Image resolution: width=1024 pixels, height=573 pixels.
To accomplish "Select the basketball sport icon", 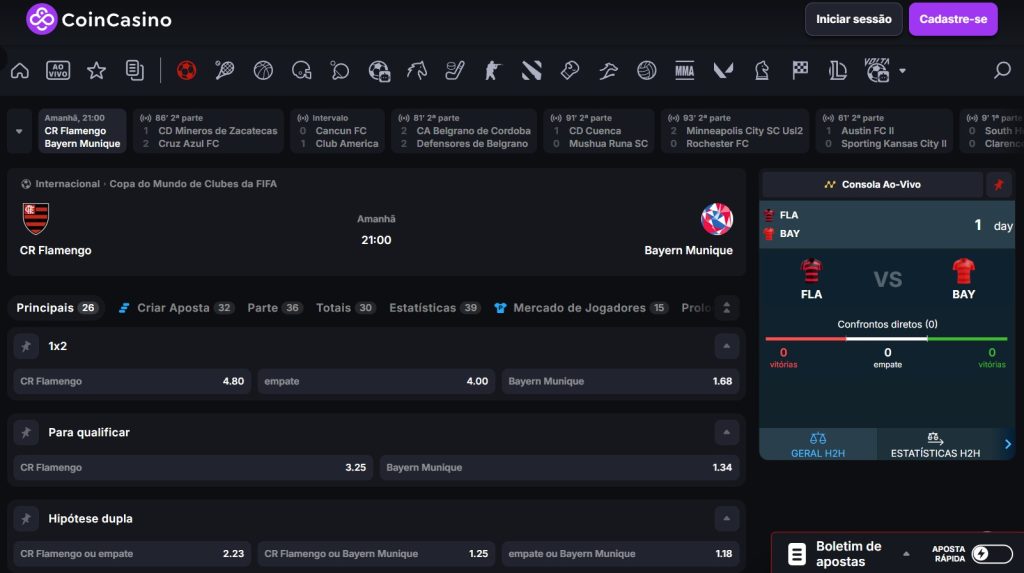I will tap(263, 70).
